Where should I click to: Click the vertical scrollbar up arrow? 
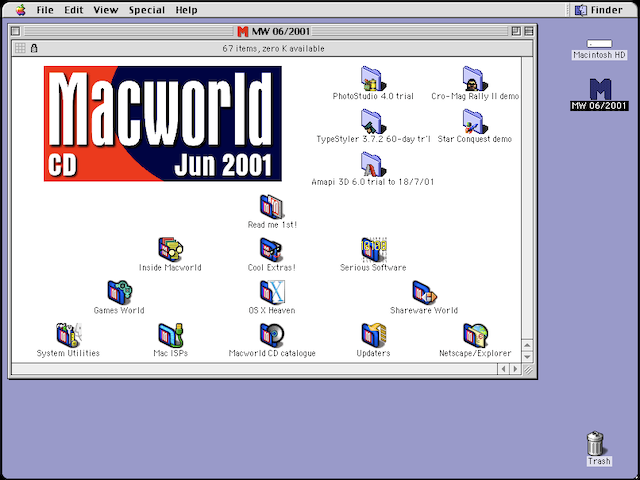click(x=527, y=346)
